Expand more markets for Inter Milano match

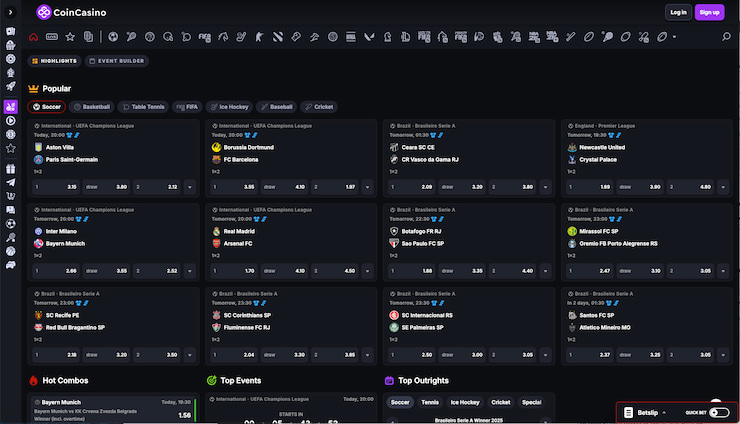point(190,271)
